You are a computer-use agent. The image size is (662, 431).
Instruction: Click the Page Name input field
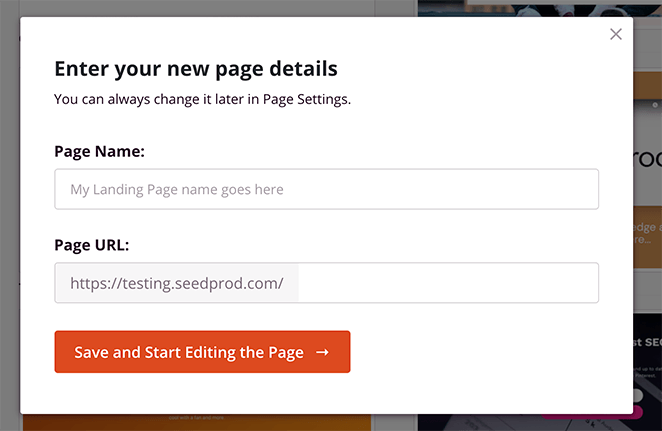326,189
